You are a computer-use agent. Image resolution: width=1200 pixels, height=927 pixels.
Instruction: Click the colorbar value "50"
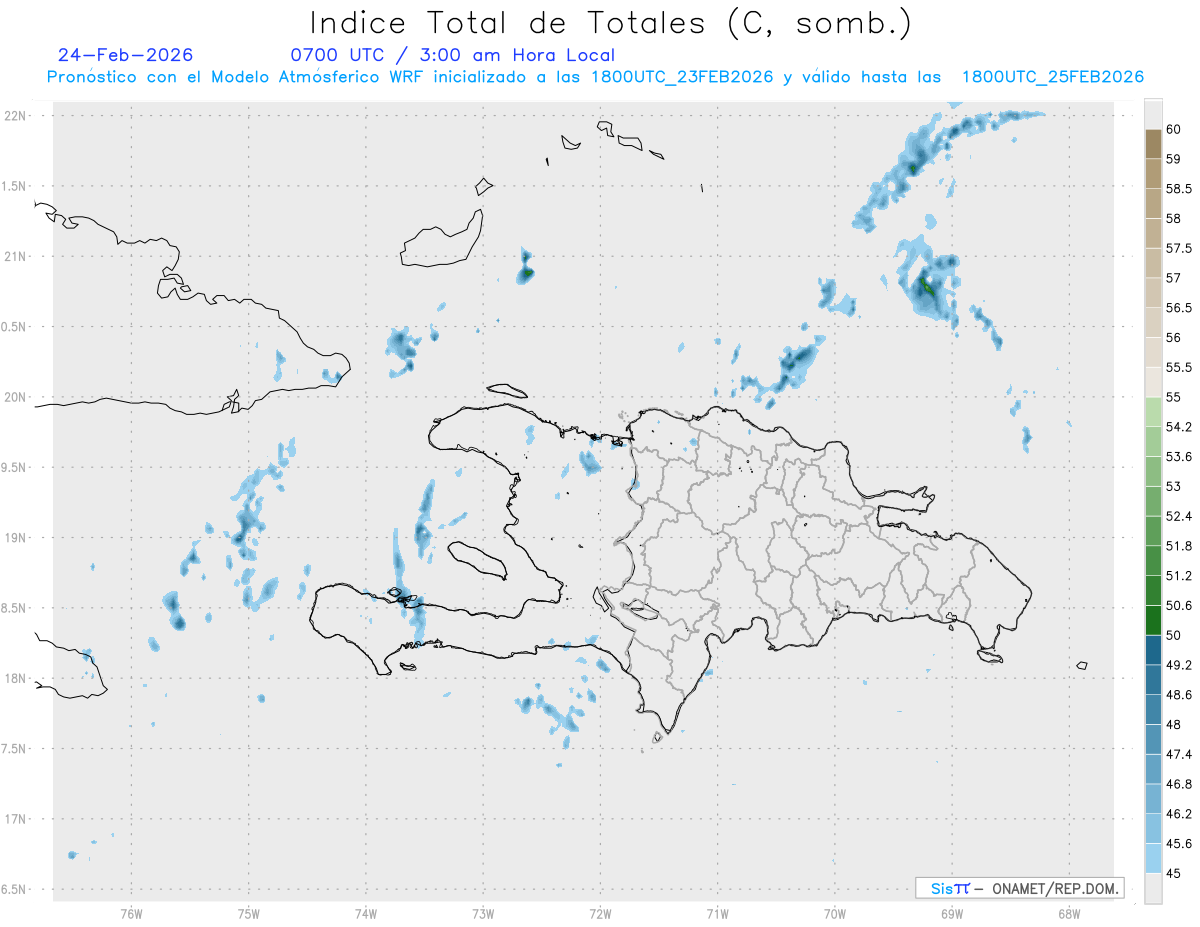click(1173, 635)
